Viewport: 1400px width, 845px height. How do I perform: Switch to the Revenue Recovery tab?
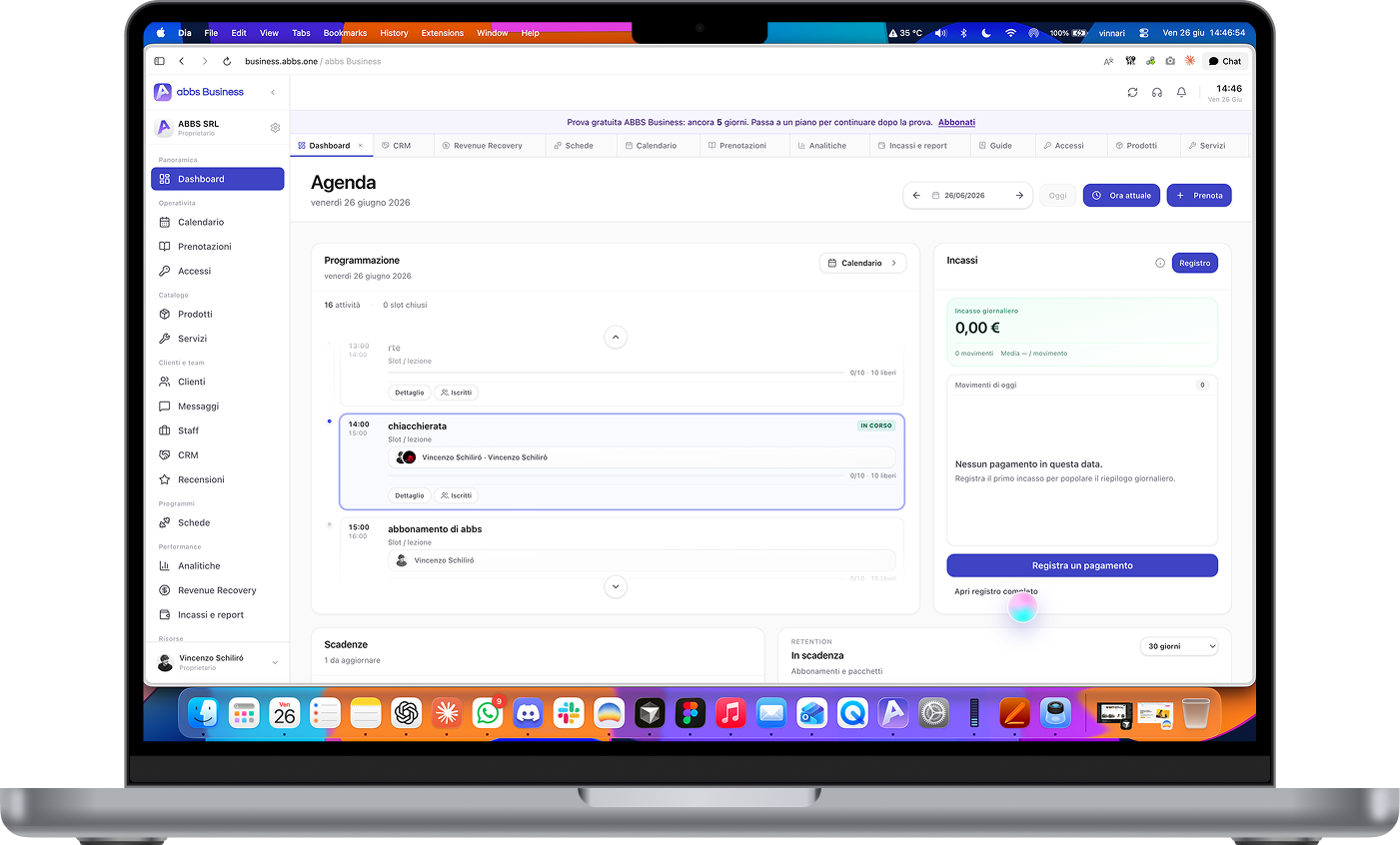(x=483, y=146)
